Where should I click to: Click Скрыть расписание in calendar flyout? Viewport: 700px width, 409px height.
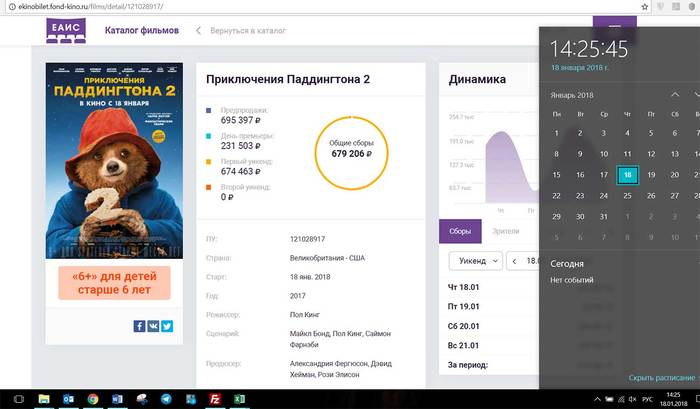(x=661, y=378)
